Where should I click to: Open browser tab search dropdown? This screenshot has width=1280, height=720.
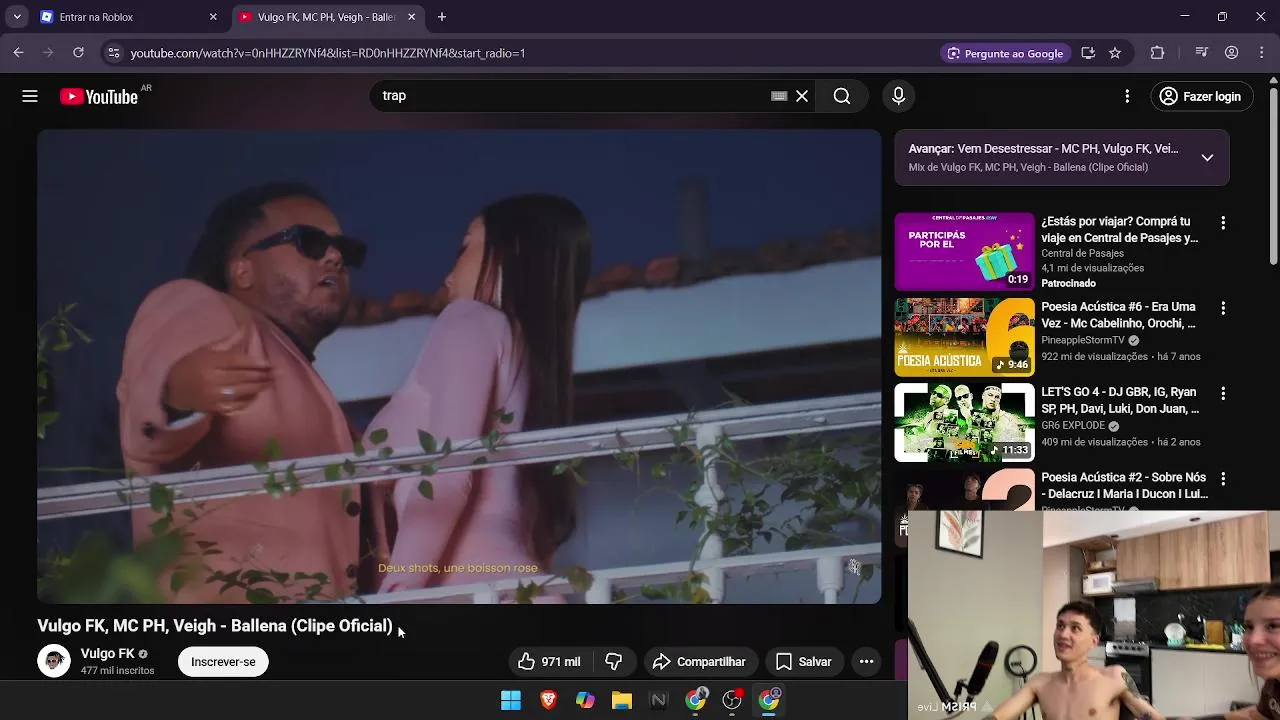pos(17,17)
